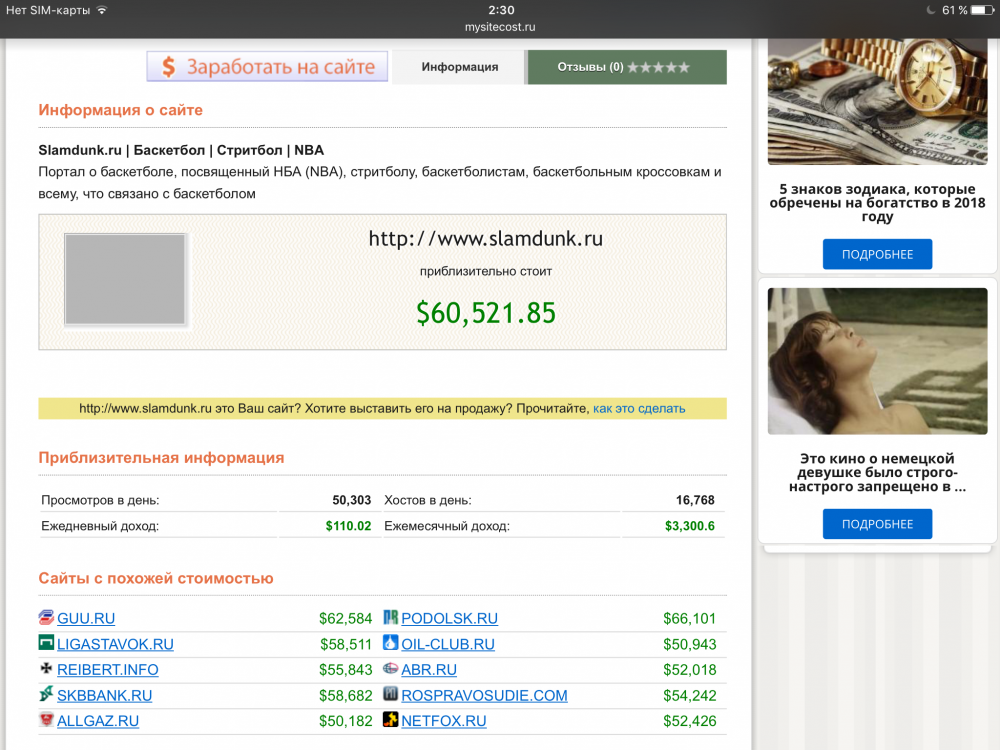Click the GUU.RU favicon icon
This screenshot has height=750, width=1000.
coord(46,617)
